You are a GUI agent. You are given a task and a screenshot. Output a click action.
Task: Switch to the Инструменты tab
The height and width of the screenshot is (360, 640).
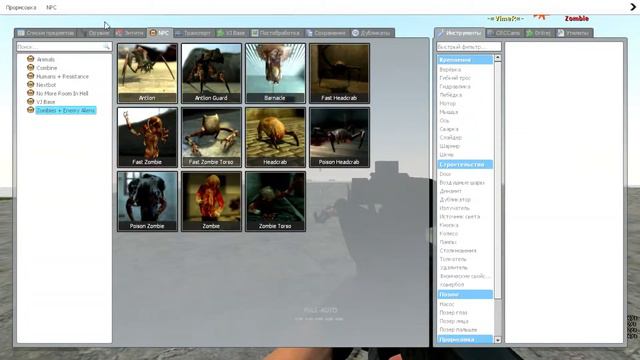[459, 33]
